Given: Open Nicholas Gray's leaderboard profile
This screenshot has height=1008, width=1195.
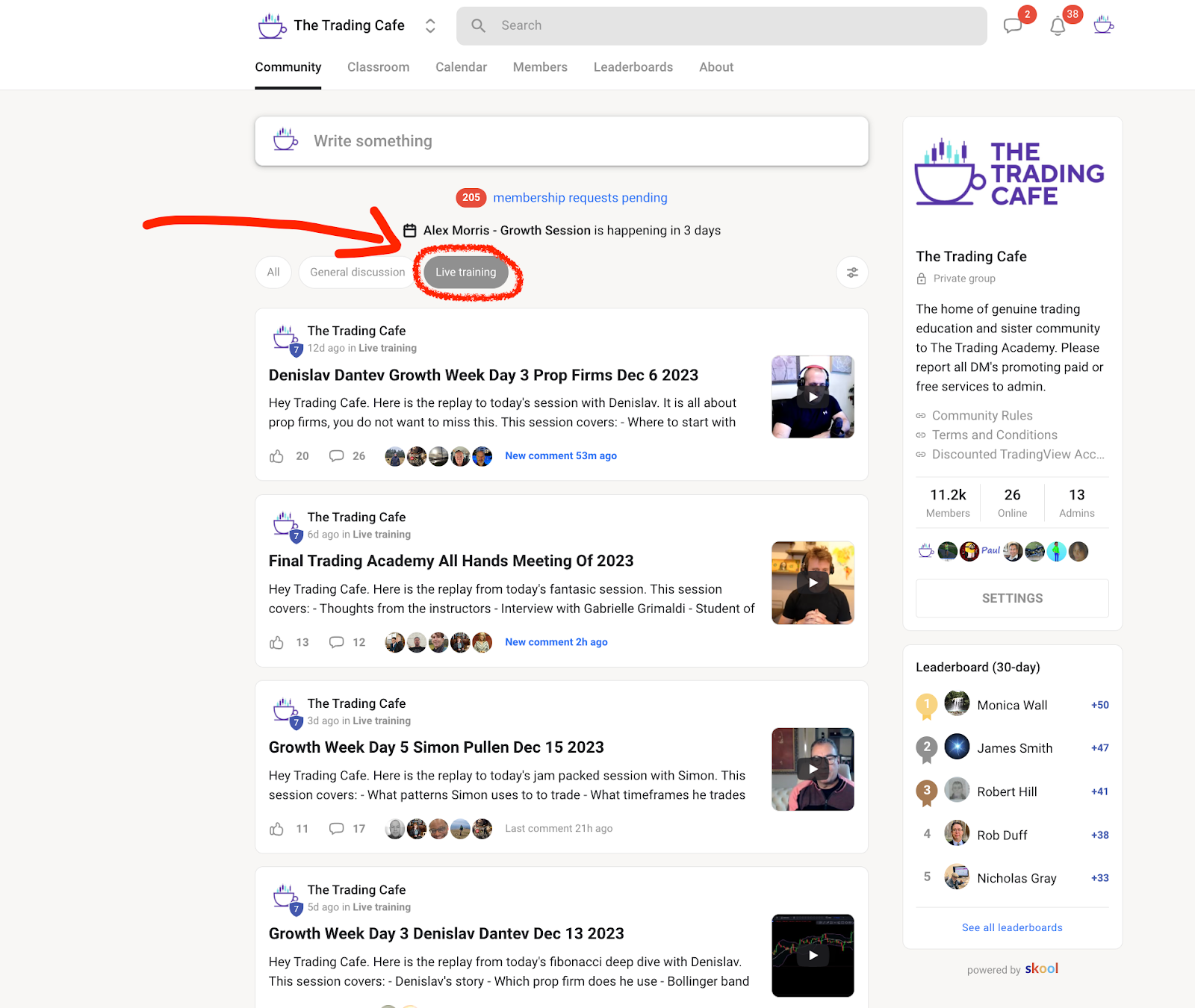Looking at the screenshot, I should (x=1016, y=879).
